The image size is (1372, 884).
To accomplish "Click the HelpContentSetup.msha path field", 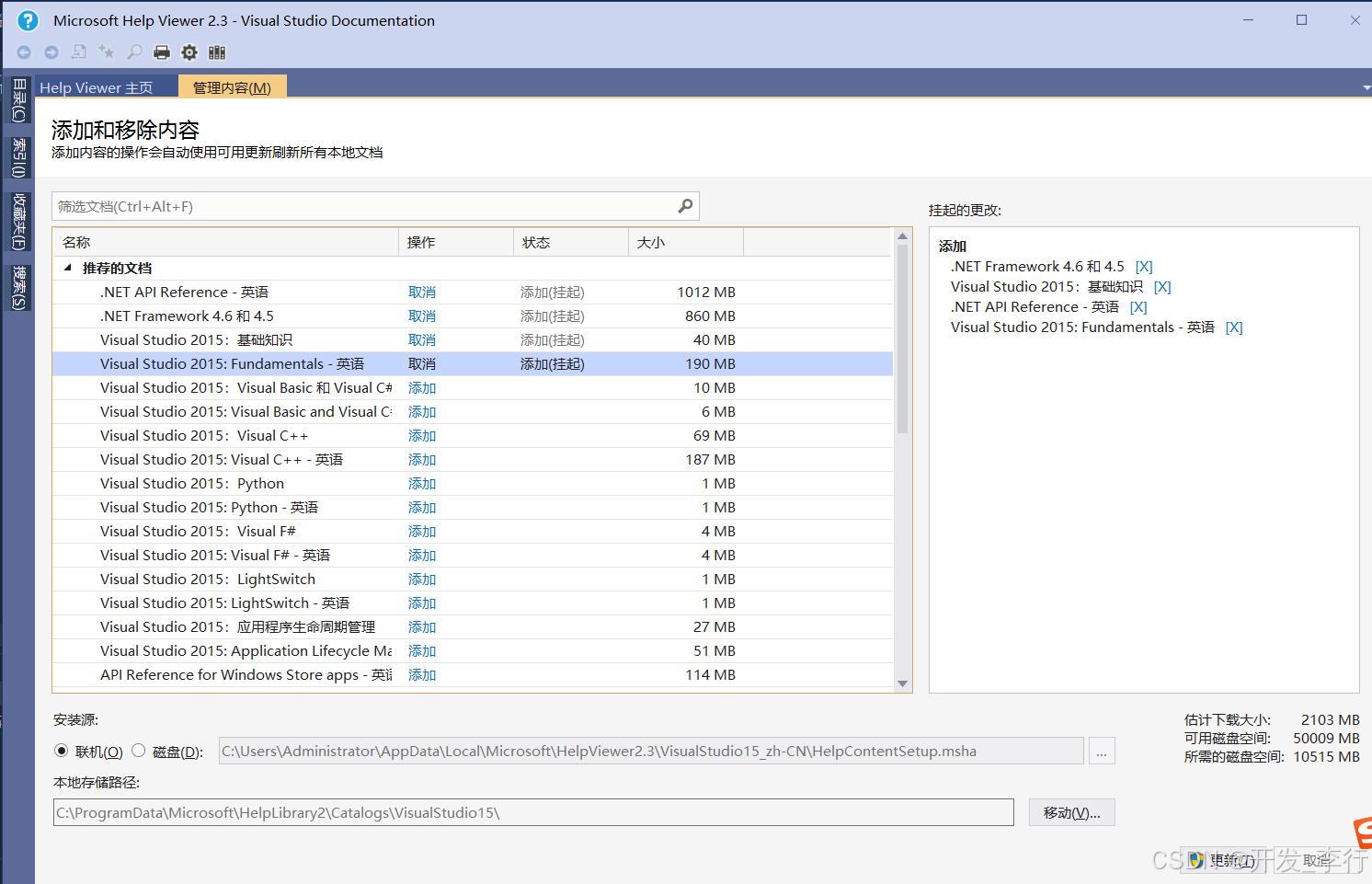I will click(x=651, y=751).
